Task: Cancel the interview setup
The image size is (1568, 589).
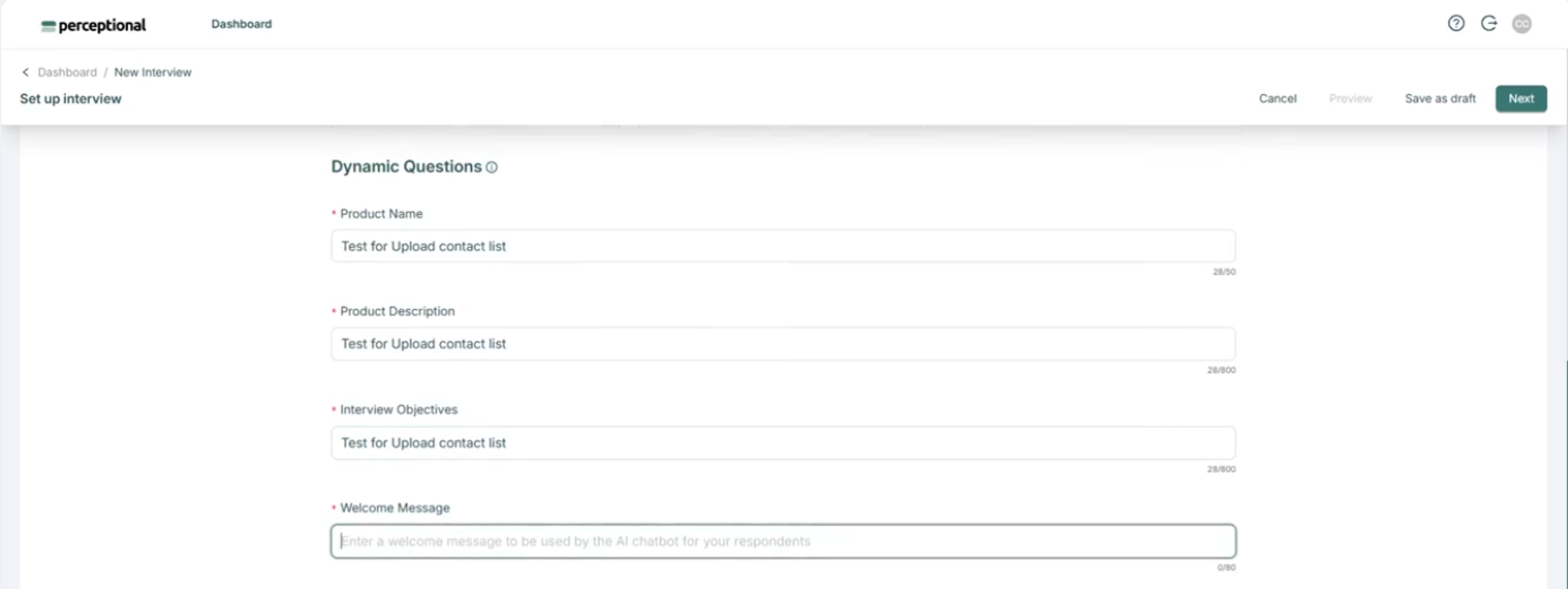Action: [1278, 98]
